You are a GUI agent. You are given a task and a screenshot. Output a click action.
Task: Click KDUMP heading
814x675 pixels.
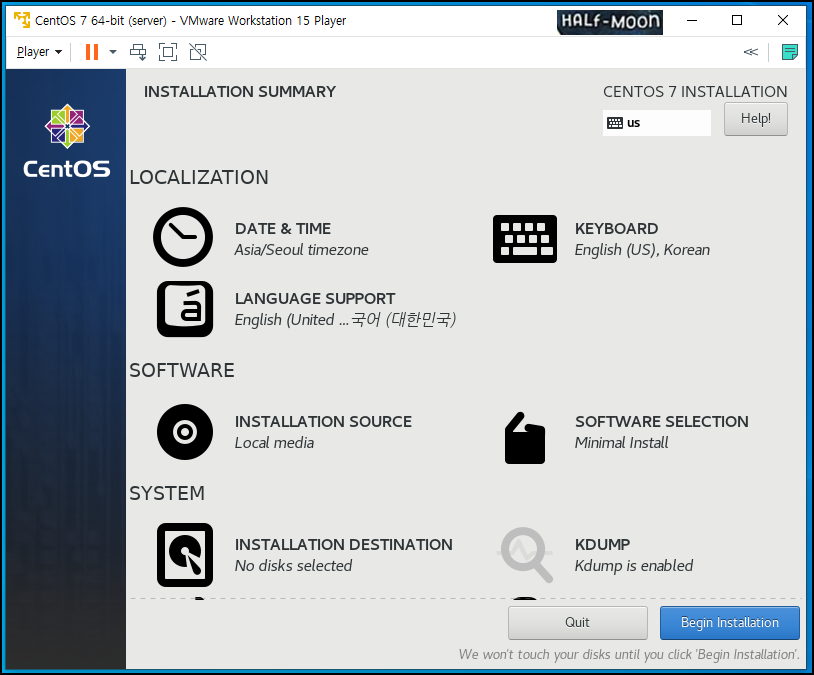[602, 545]
